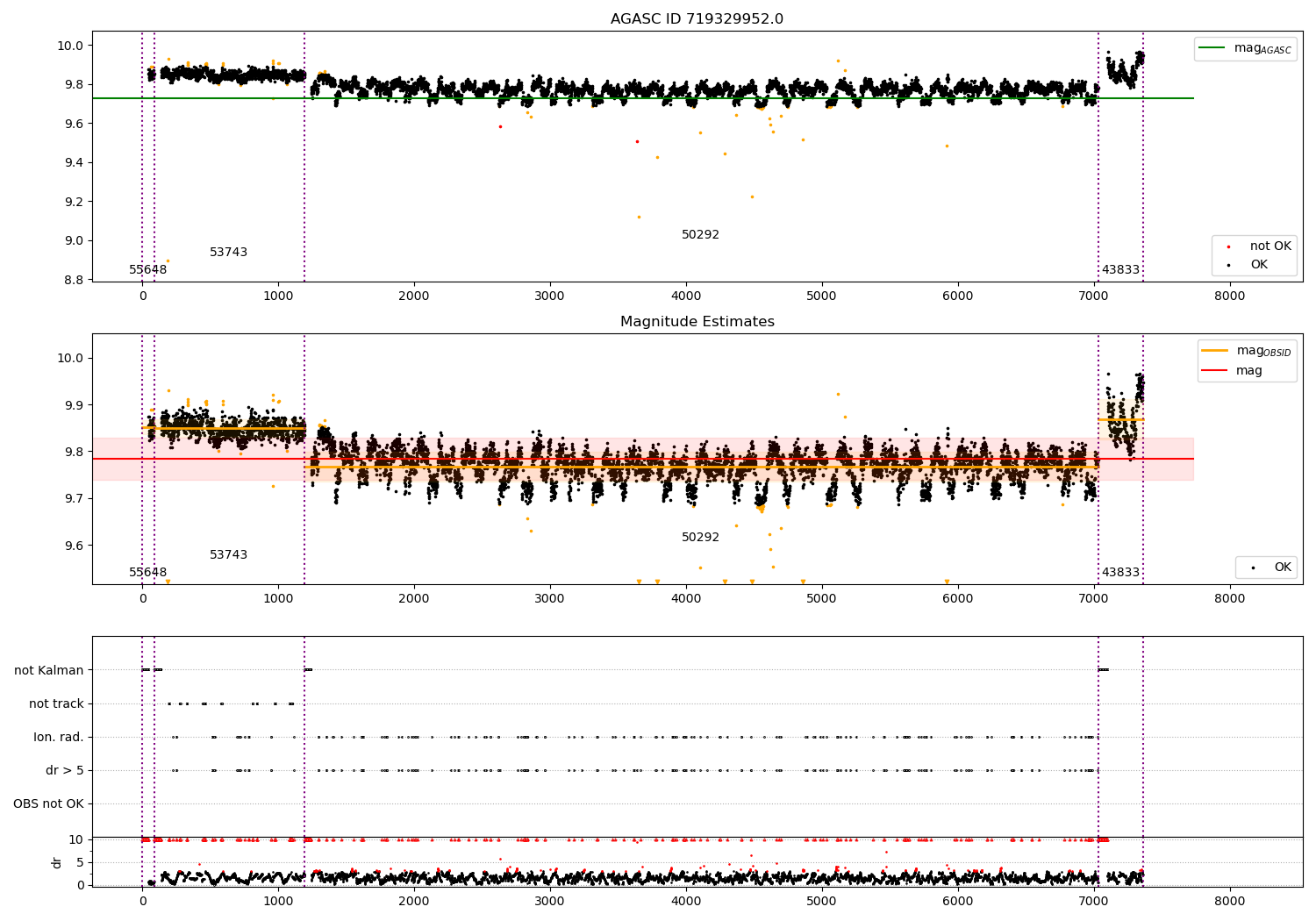Click the 8.8 y-axis tick in top plot
The height and width of the screenshot is (921, 1316).
pyautogui.click(x=75, y=280)
